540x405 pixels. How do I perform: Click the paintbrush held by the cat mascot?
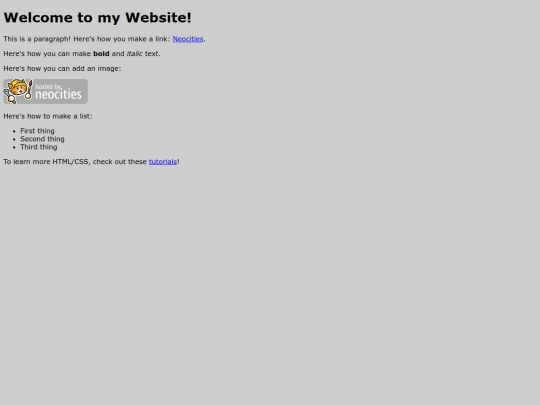coord(29,90)
